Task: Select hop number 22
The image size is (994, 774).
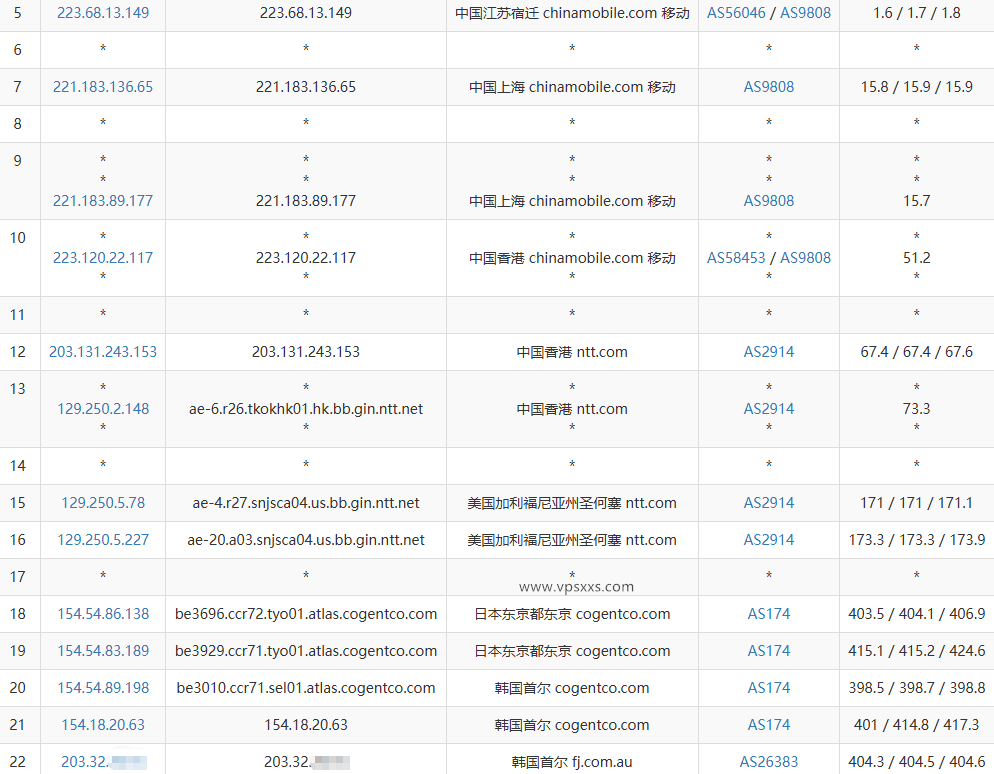Action: point(18,761)
